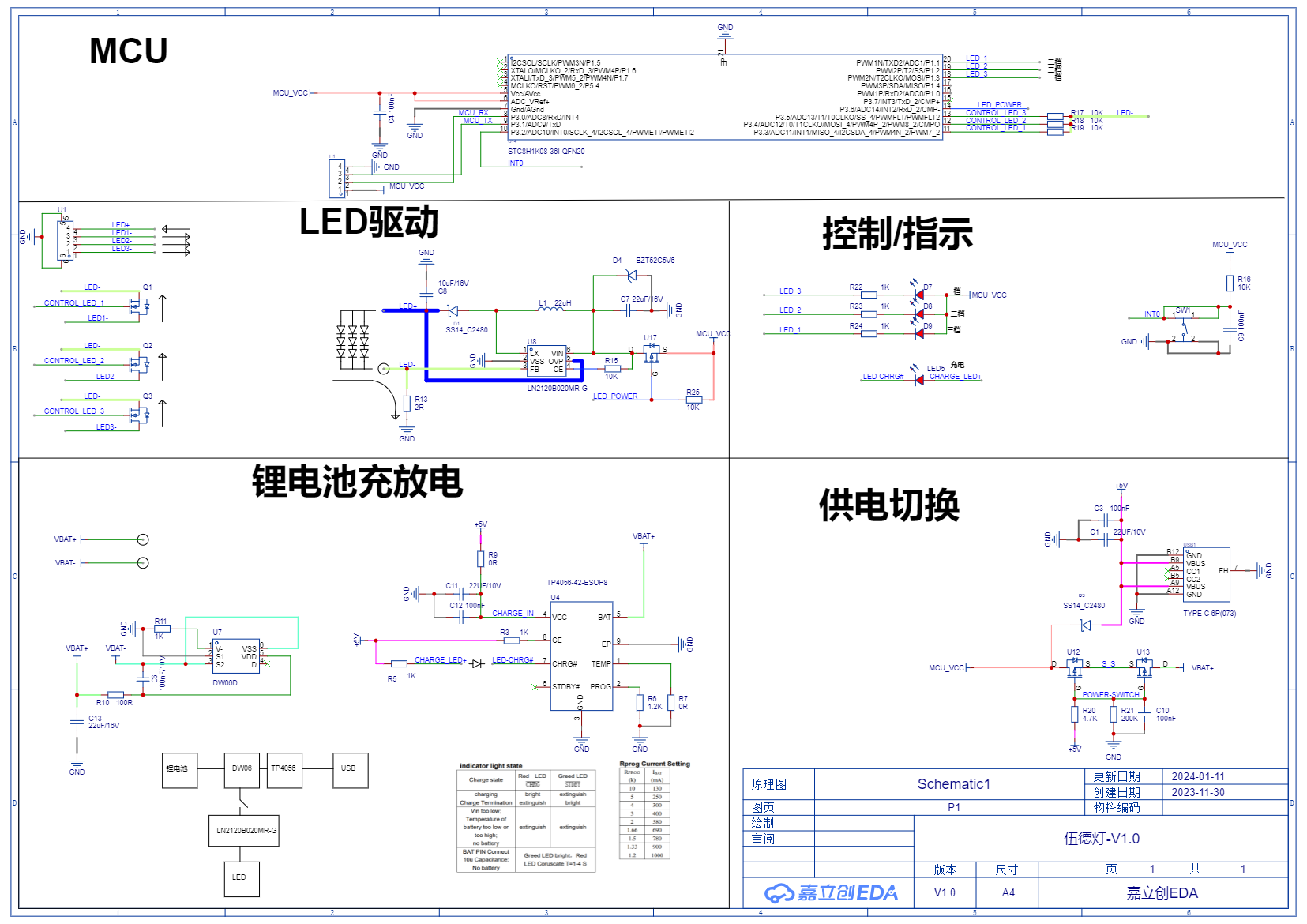Click the 'LED-CHRG#' label beside LED5

[883, 377]
